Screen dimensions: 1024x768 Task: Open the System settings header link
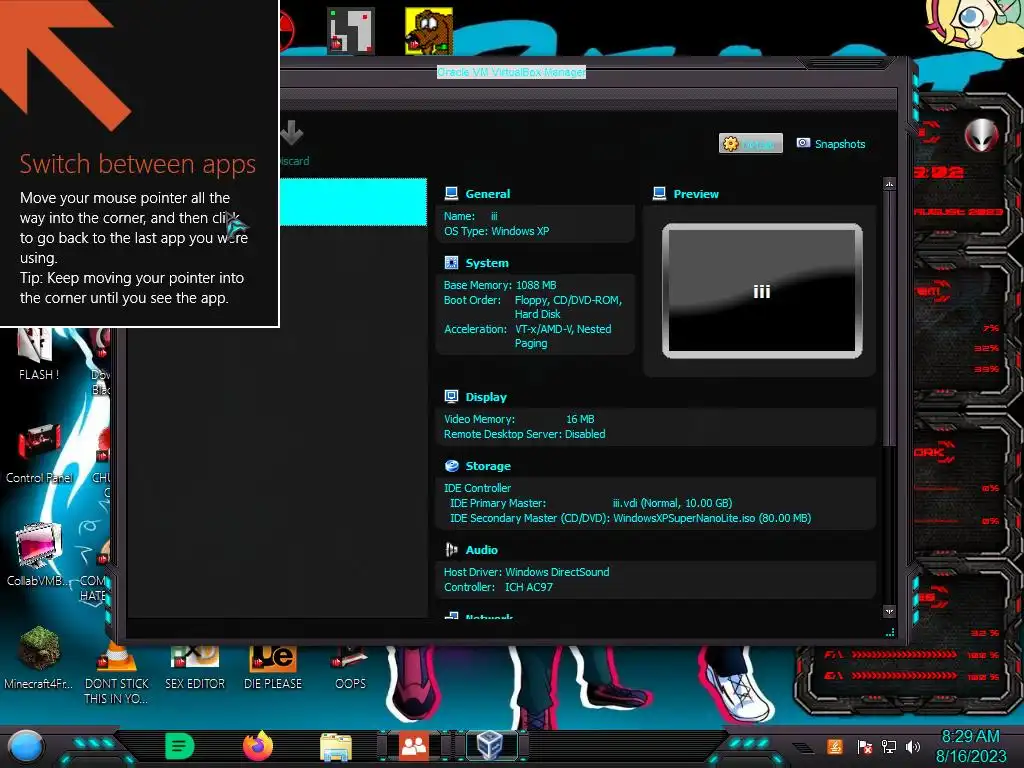click(487, 263)
